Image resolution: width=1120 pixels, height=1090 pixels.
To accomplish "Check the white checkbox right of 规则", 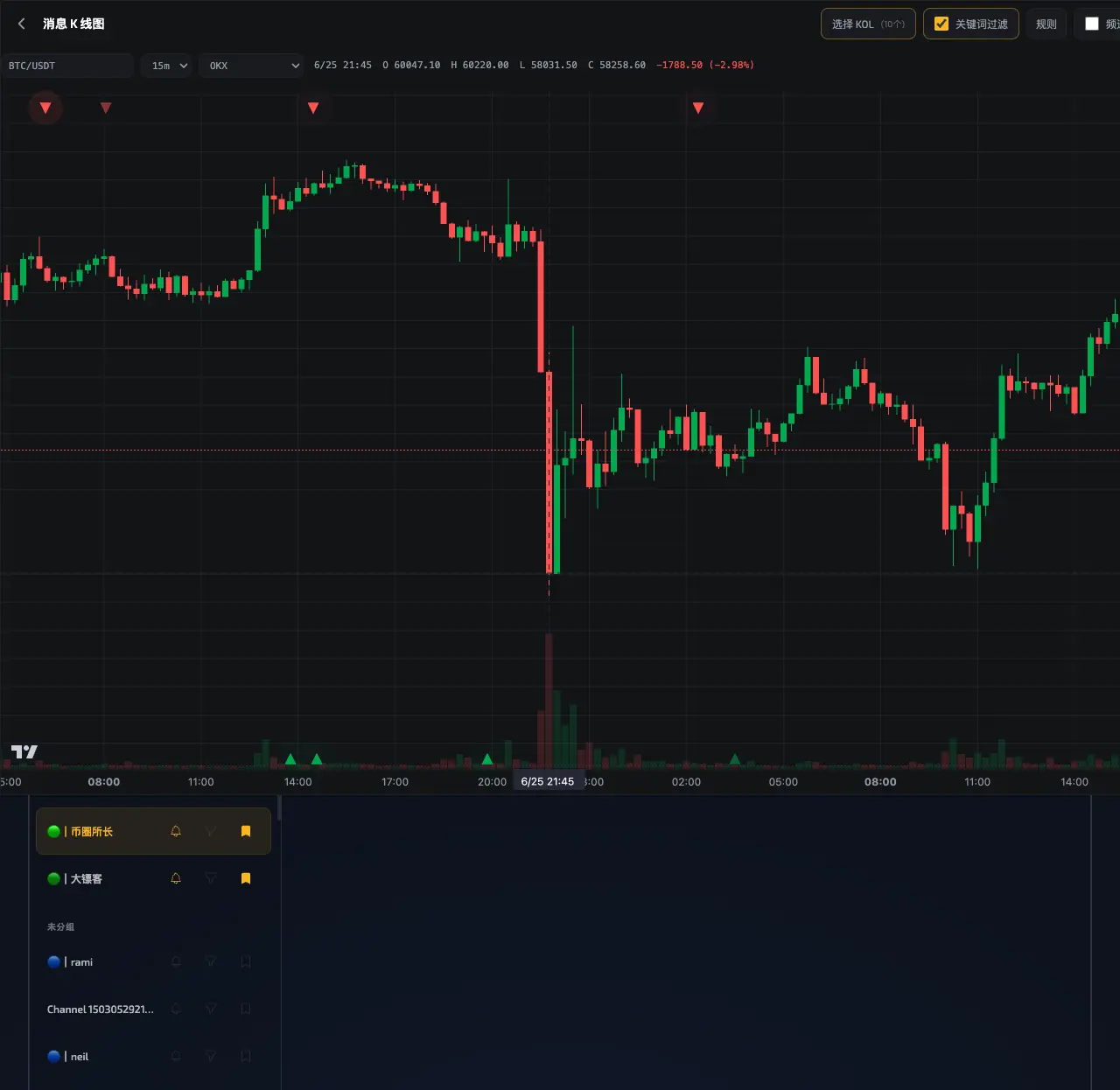I will pyautogui.click(x=1092, y=24).
